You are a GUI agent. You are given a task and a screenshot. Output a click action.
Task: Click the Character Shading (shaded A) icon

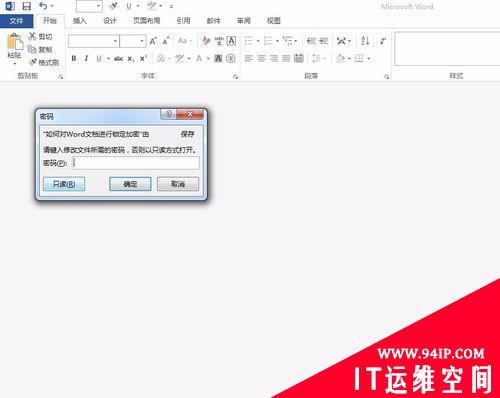(x=218, y=59)
